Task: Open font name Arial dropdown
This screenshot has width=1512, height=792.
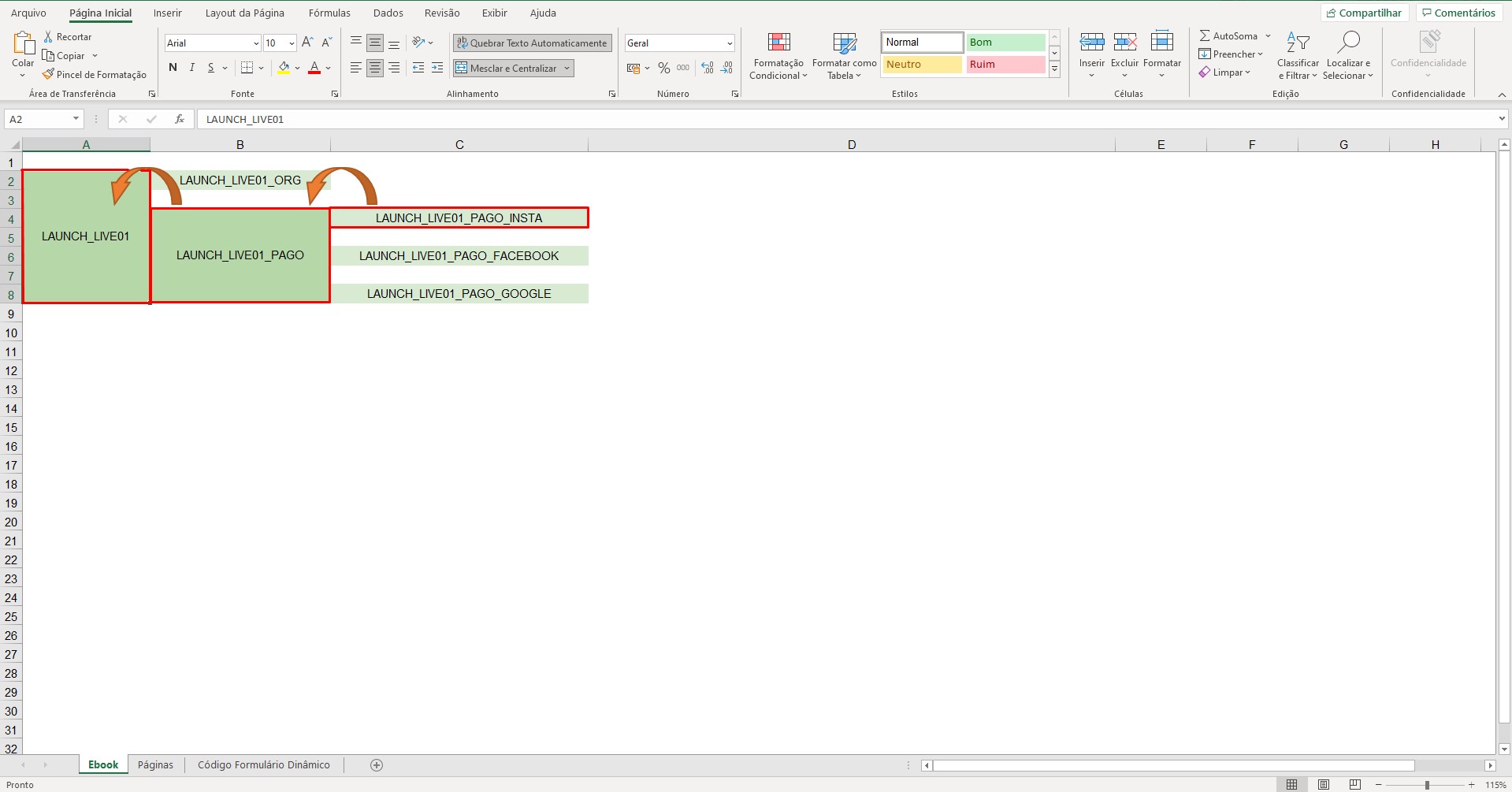Action: 256,43
